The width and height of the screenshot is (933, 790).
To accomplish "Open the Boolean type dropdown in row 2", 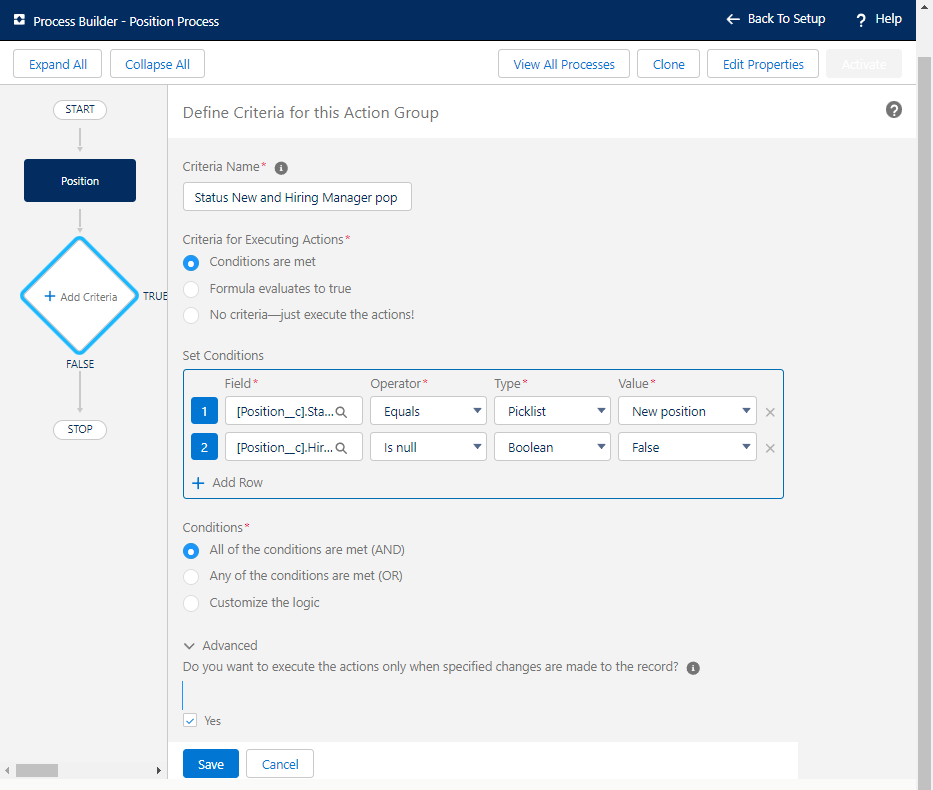I will pyautogui.click(x=552, y=447).
